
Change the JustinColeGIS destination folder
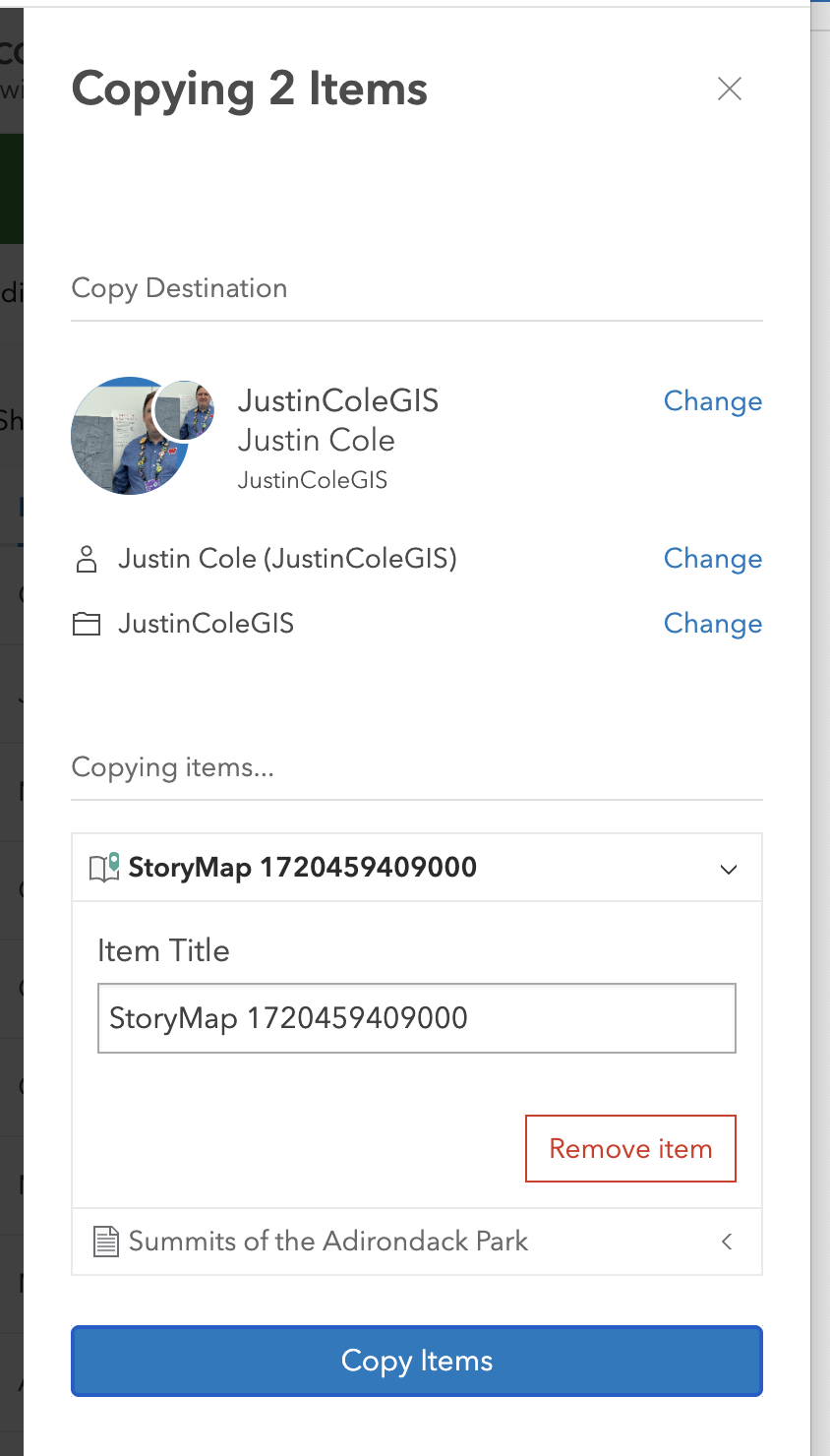coord(712,624)
